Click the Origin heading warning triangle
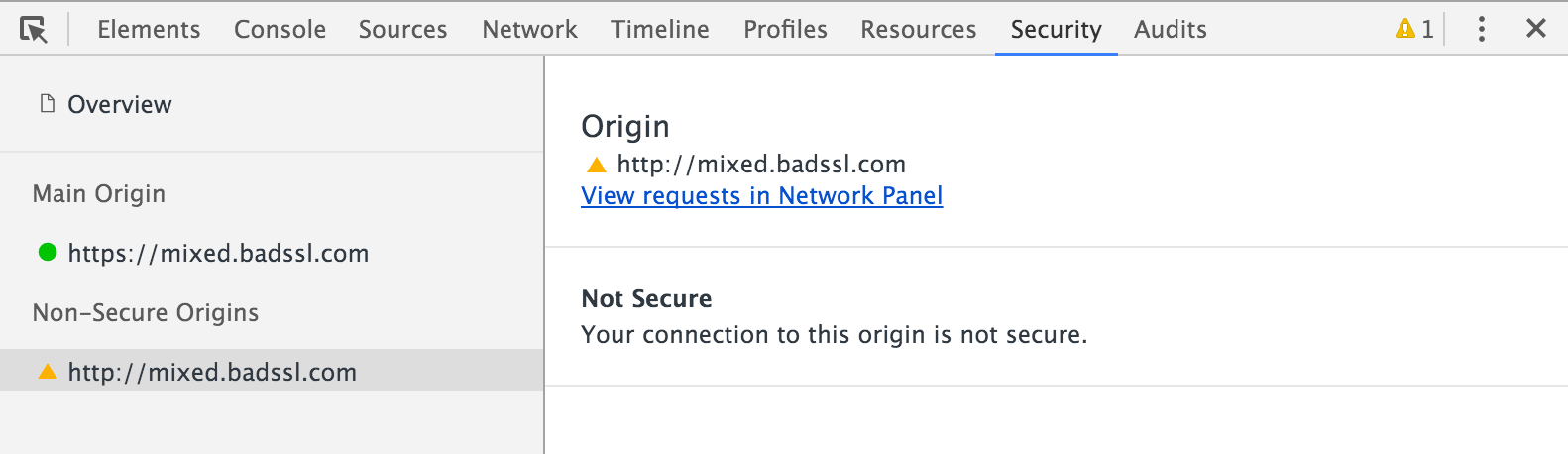 tap(596, 165)
